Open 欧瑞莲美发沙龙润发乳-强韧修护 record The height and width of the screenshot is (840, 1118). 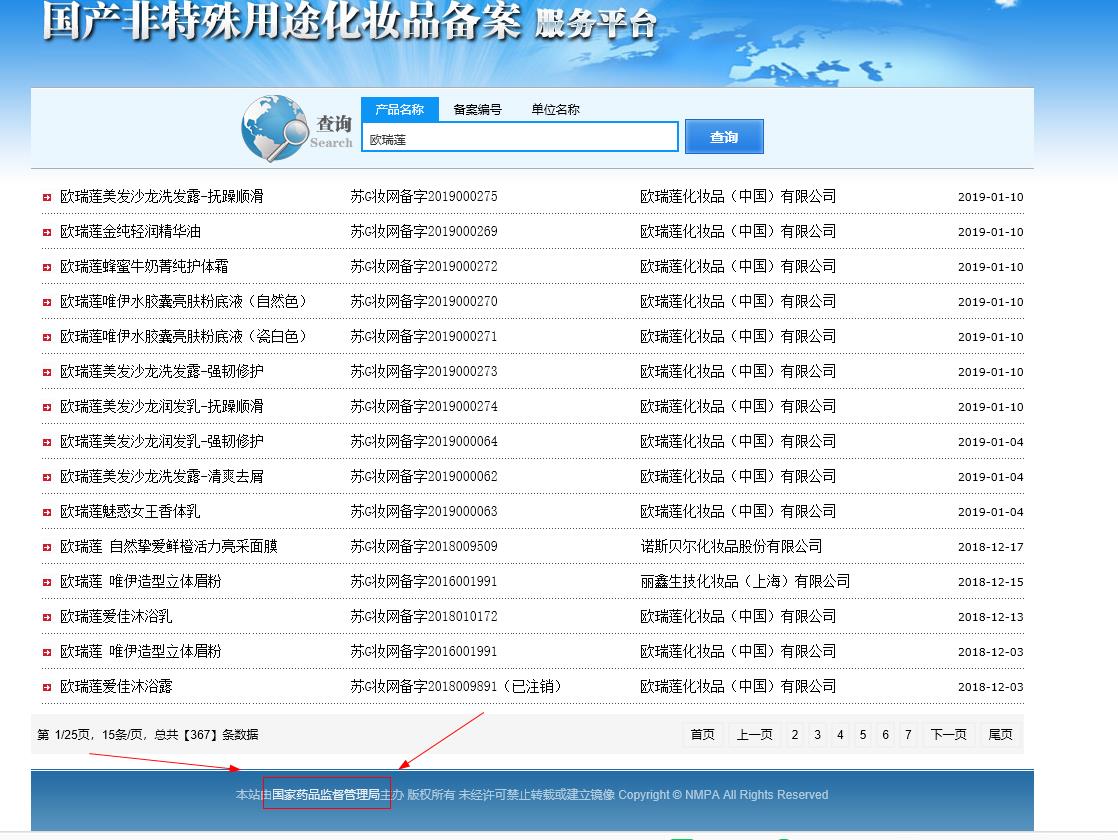coord(162,441)
